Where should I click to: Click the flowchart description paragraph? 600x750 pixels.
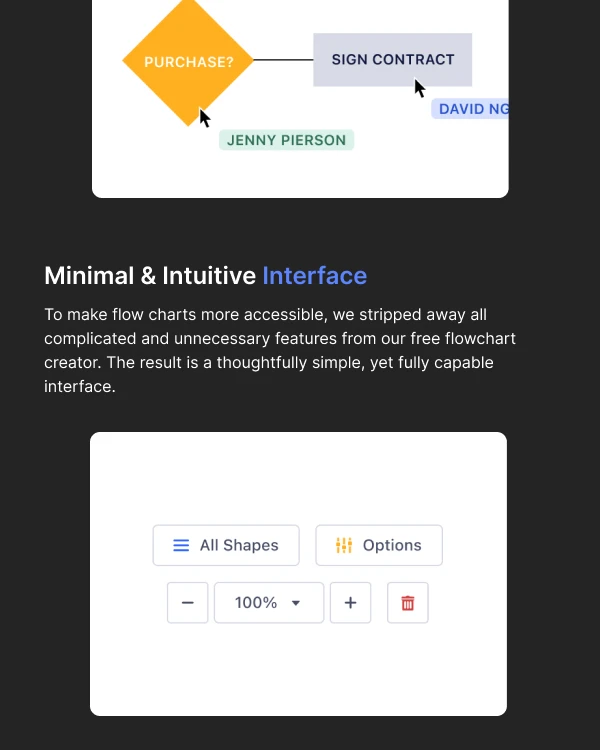tap(280, 350)
